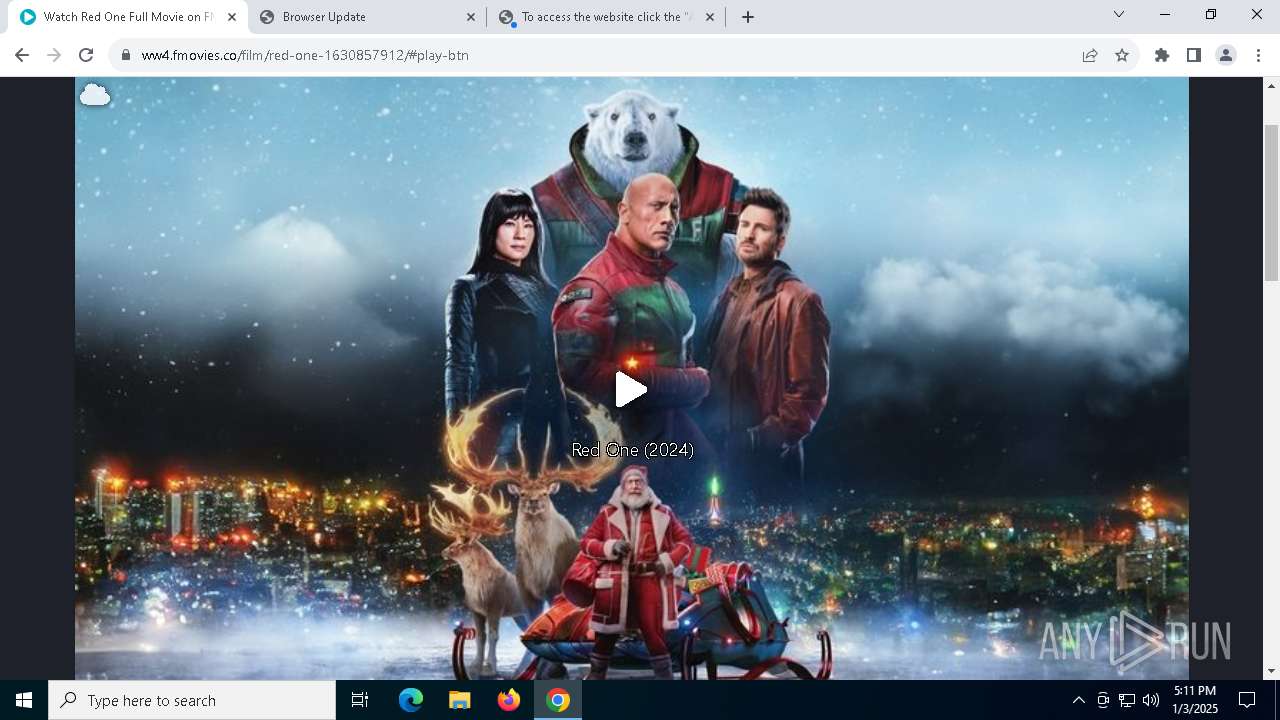
Task: Minimize the Chrome window
Action: click(x=1165, y=14)
